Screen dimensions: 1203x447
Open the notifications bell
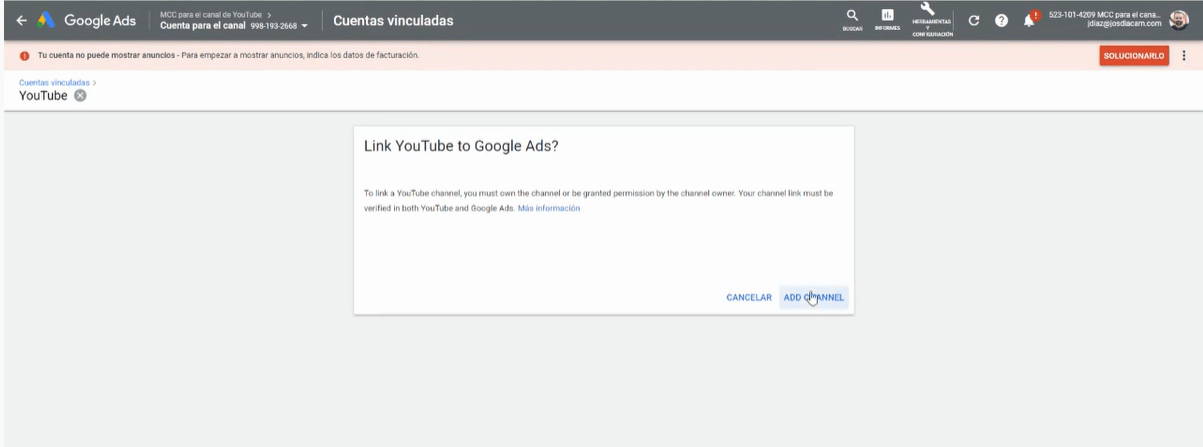tap(1030, 20)
